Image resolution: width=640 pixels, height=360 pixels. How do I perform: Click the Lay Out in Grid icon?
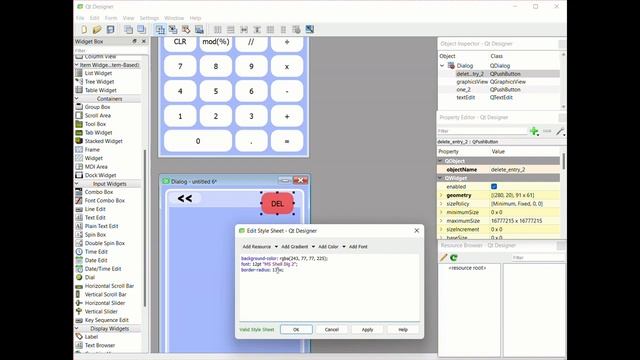[270, 29]
